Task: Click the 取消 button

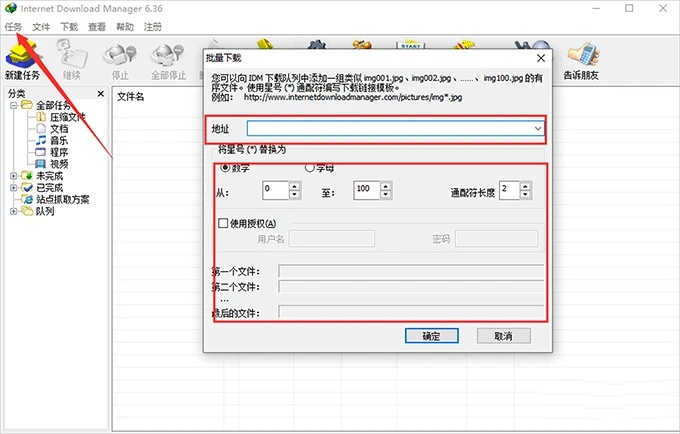Action: point(503,336)
